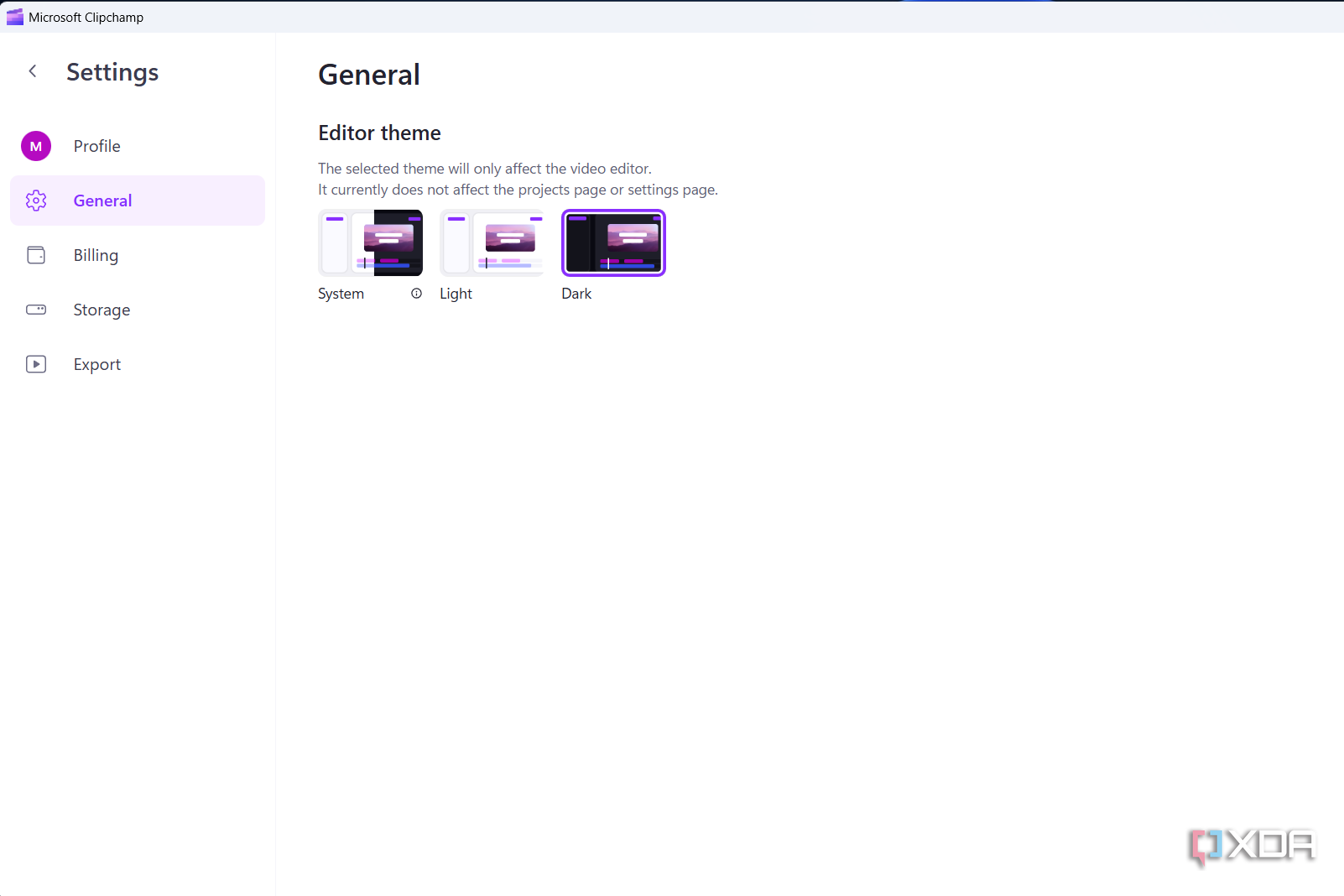Click the Dark theme text label
This screenshot has height=896, width=1344.
(576, 294)
